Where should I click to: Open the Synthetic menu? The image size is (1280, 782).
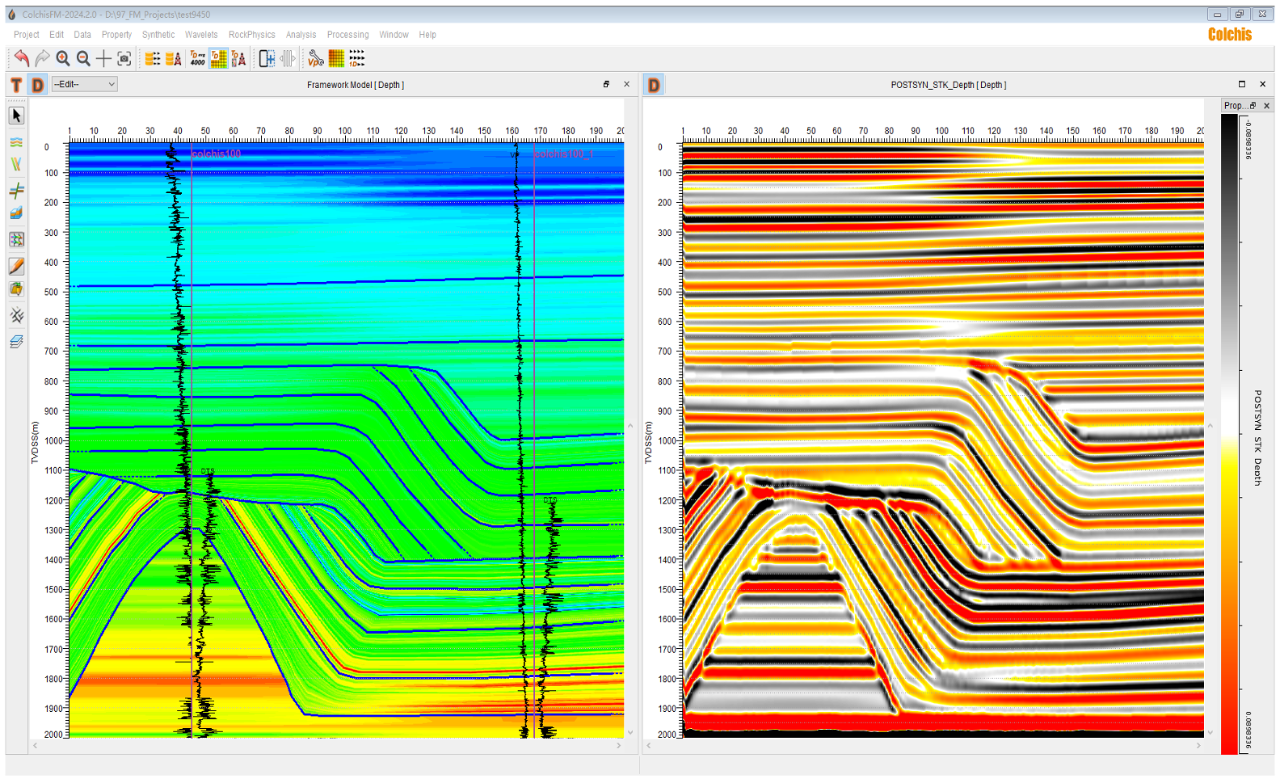click(158, 35)
